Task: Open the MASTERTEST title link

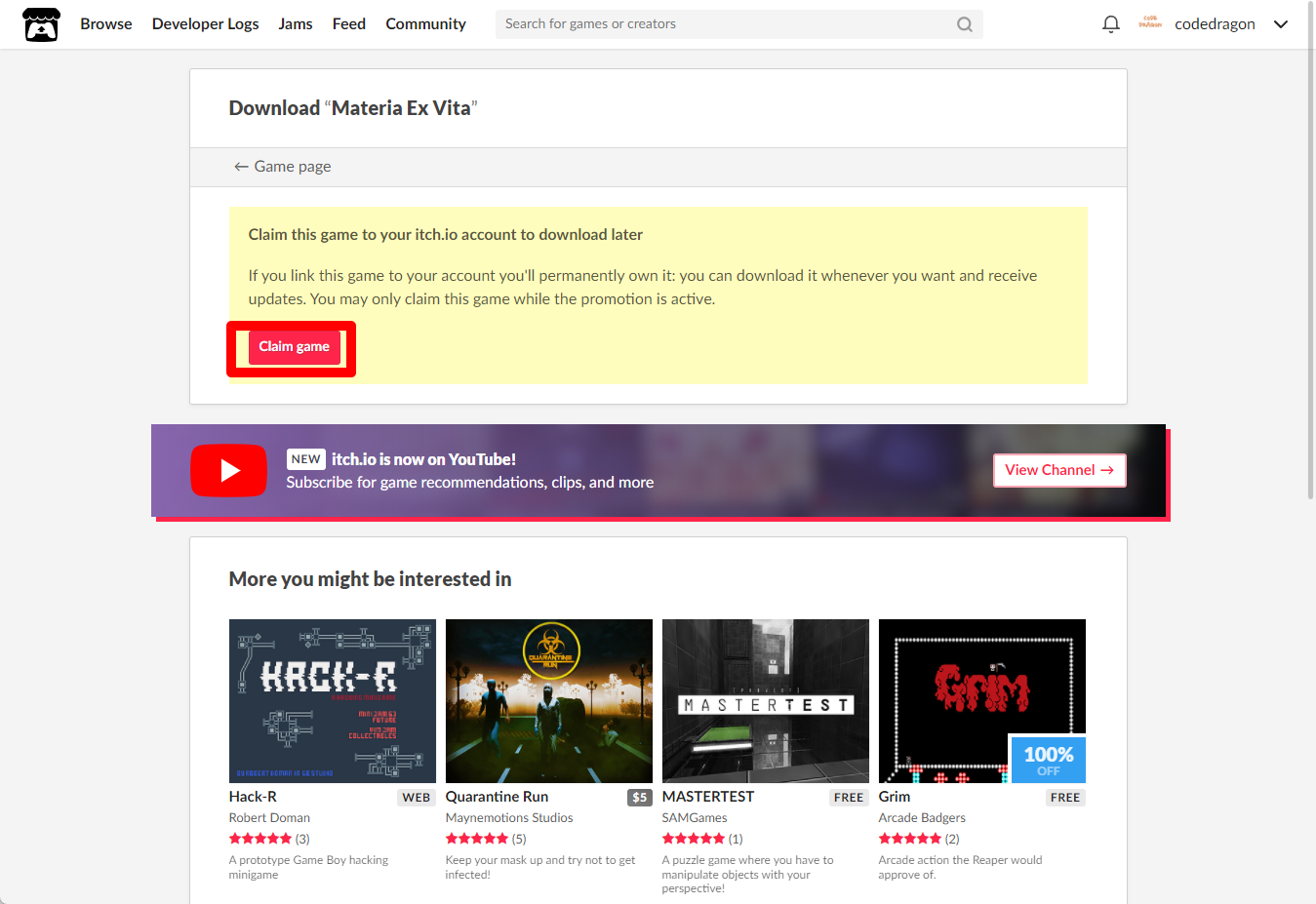Action: pyautogui.click(x=708, y=797)
